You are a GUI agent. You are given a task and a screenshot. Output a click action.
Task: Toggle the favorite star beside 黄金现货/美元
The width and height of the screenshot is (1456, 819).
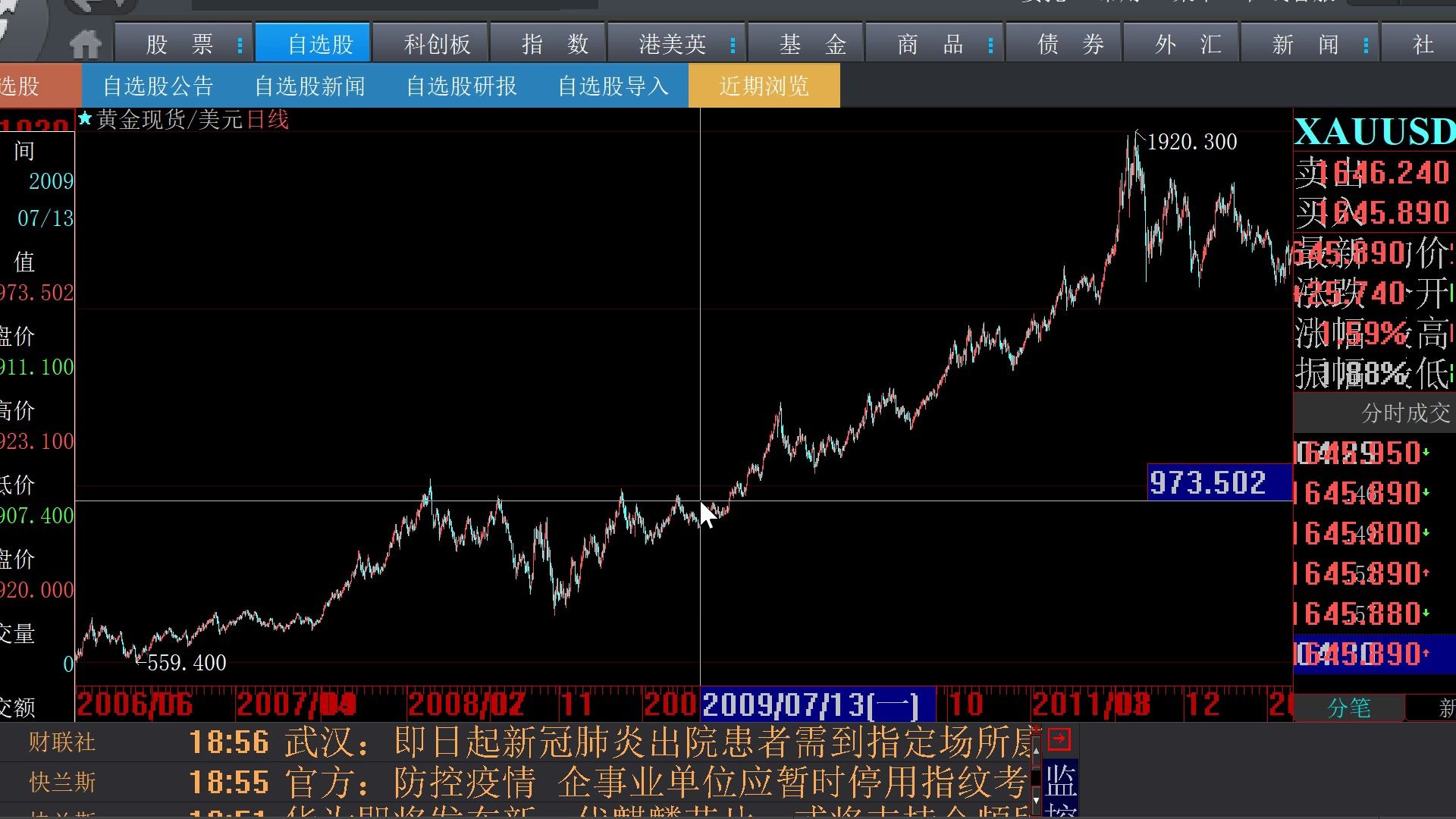(85, 118)
